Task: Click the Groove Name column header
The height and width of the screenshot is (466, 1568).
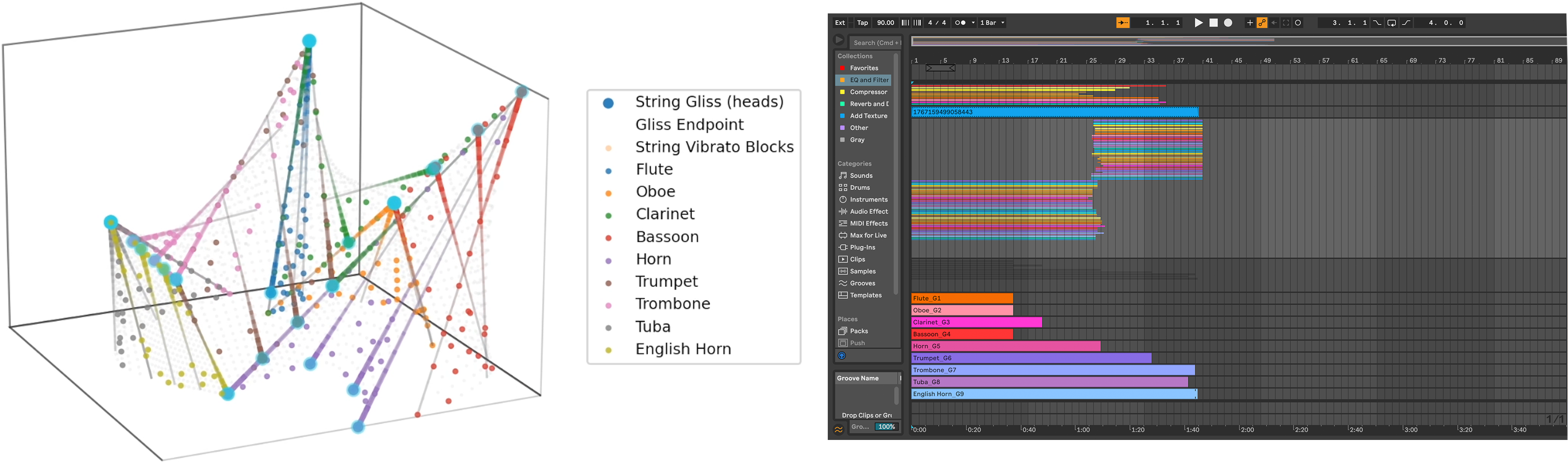Action: tap(867, 378)
